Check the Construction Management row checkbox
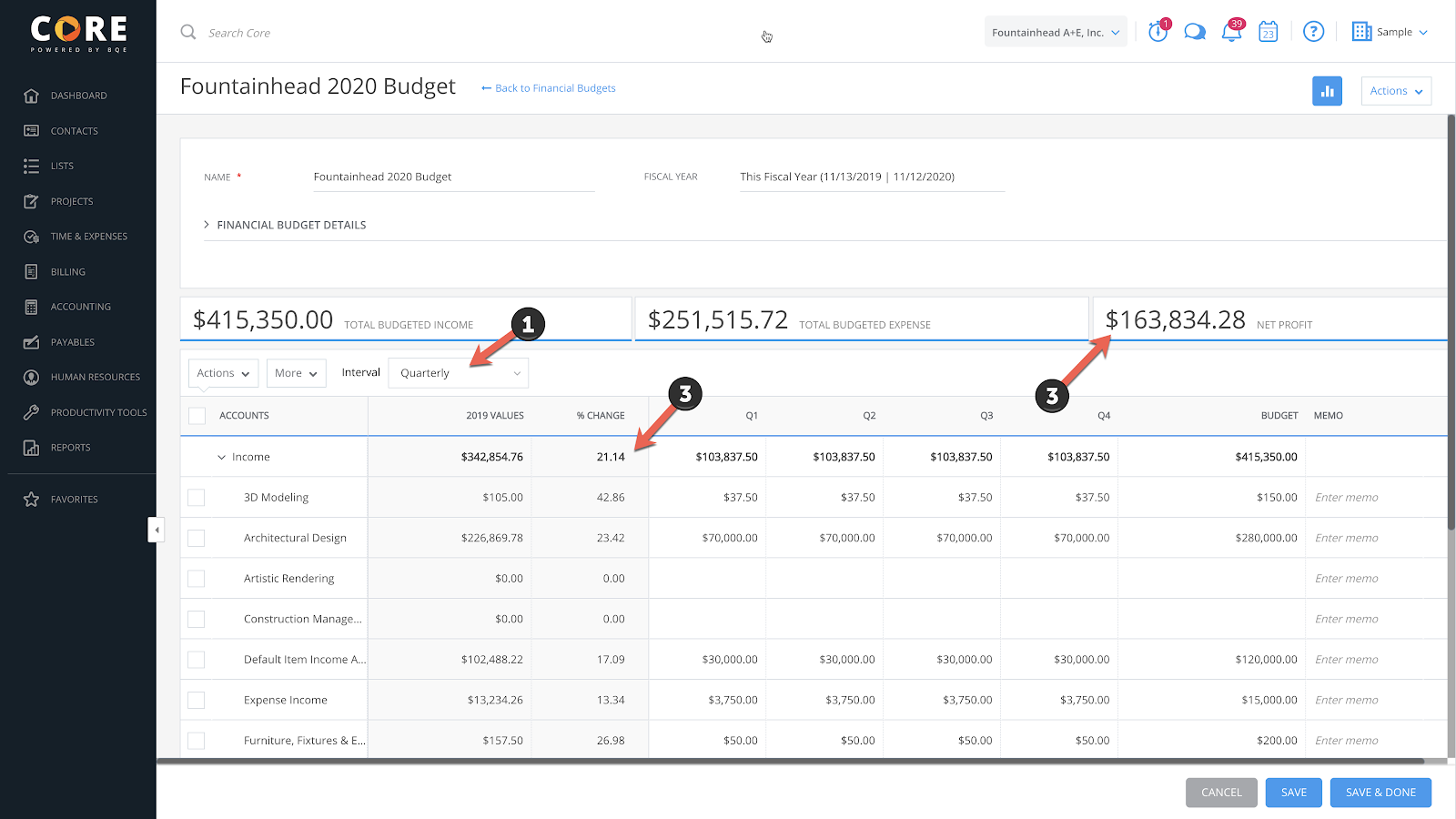 coord(197,620)
